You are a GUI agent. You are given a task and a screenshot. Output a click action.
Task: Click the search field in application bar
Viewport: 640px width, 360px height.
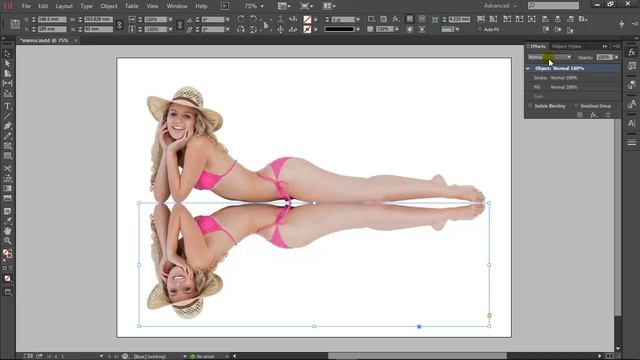553,6
